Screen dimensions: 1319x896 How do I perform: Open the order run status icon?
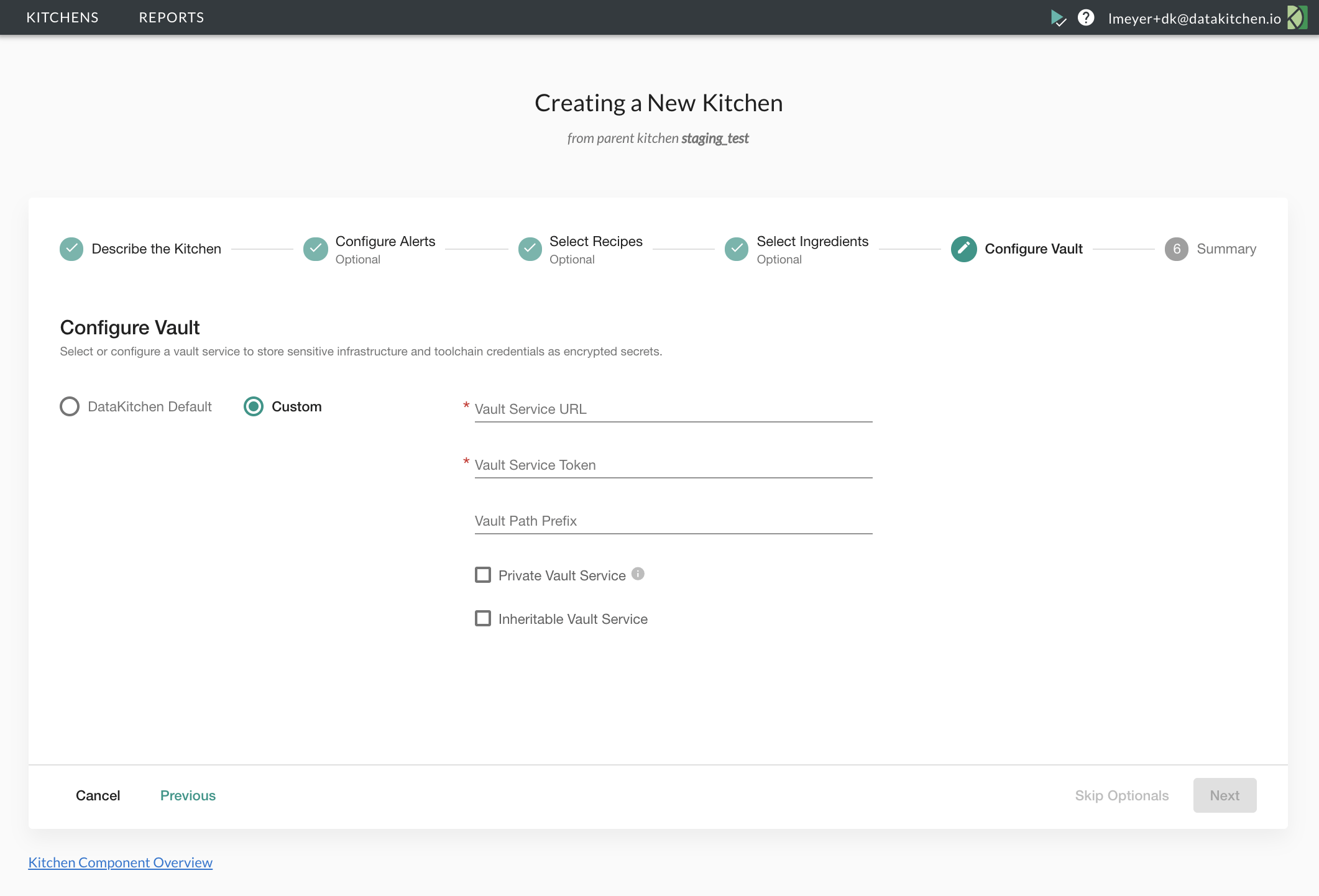coord(1058,17)
